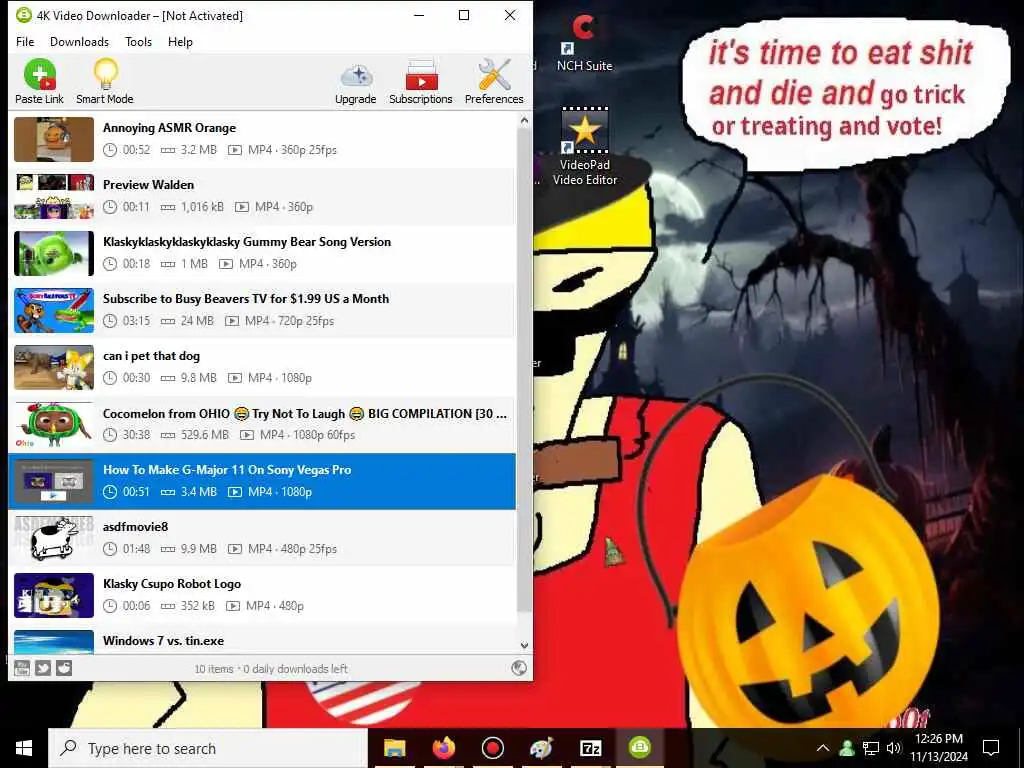
Task: Select Cocomelon from OHIO thumbnail
Action: [54, 424]
